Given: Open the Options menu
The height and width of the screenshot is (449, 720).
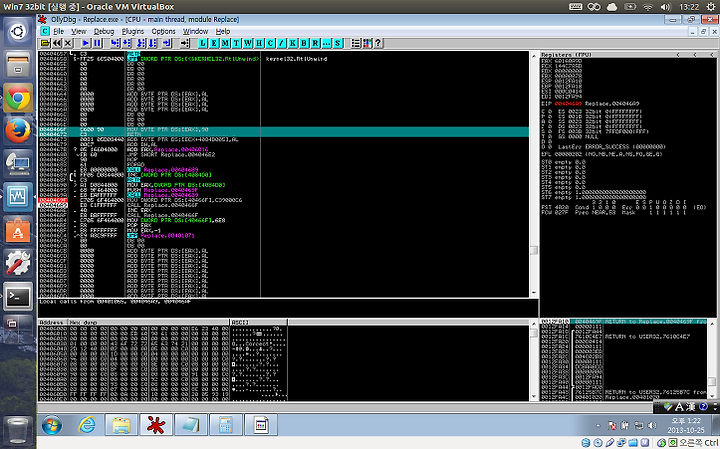Looking at the screenshot, I should tap(163, 31).
